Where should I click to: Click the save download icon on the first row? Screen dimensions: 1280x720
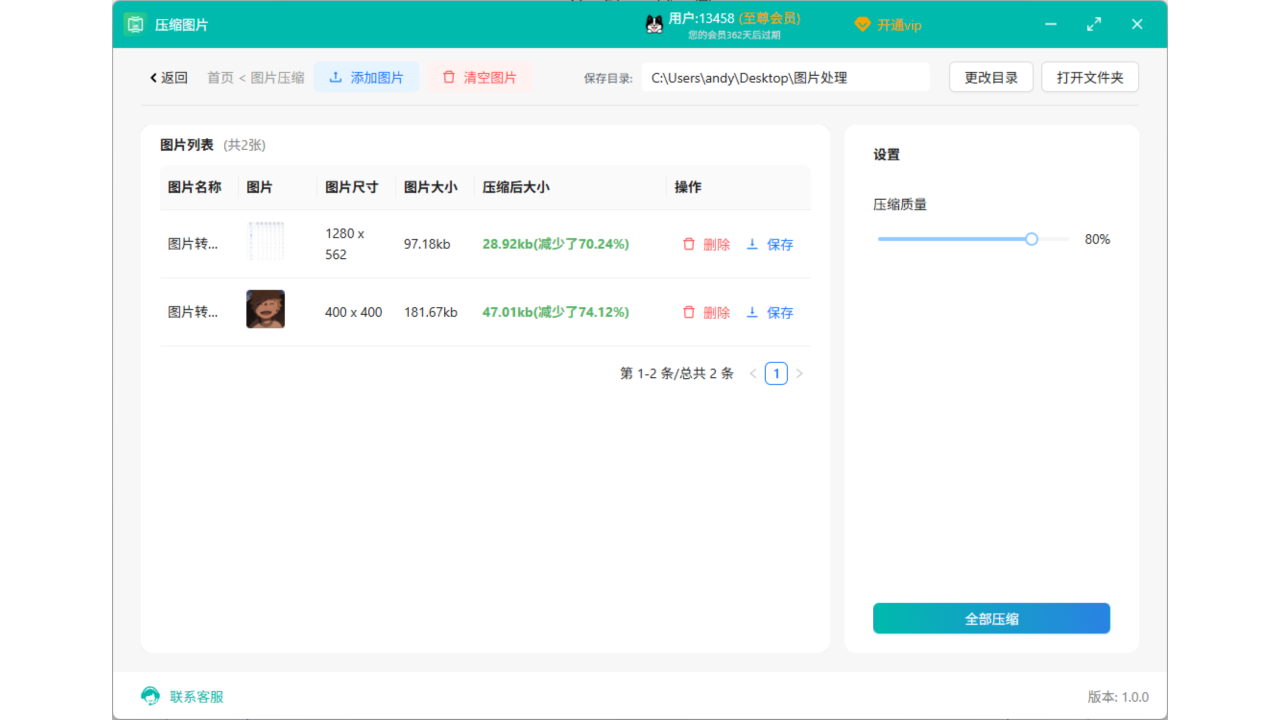tap(752, 244)
